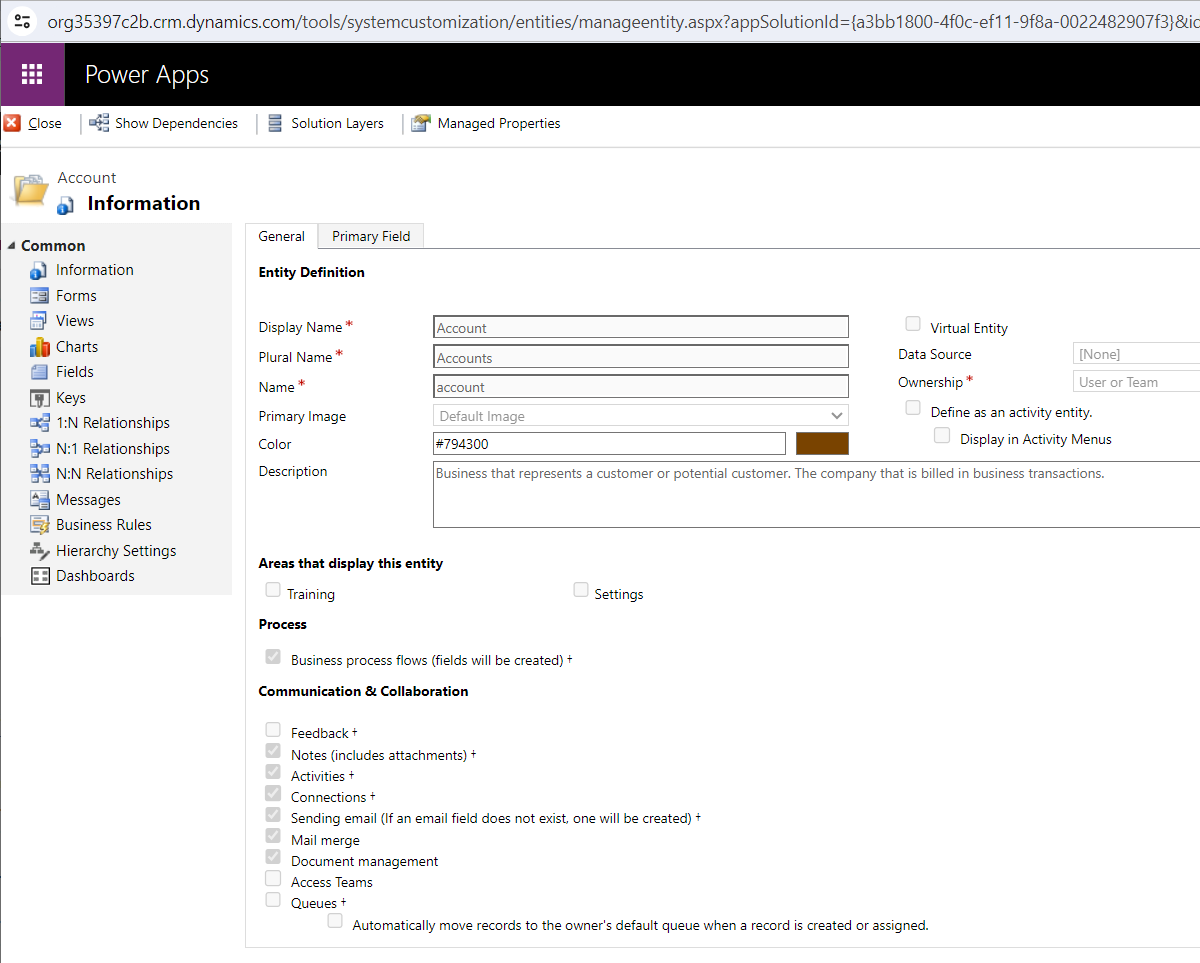Click the brown color swatch
The image size is (1200, 963).
(x=822, y=444)
